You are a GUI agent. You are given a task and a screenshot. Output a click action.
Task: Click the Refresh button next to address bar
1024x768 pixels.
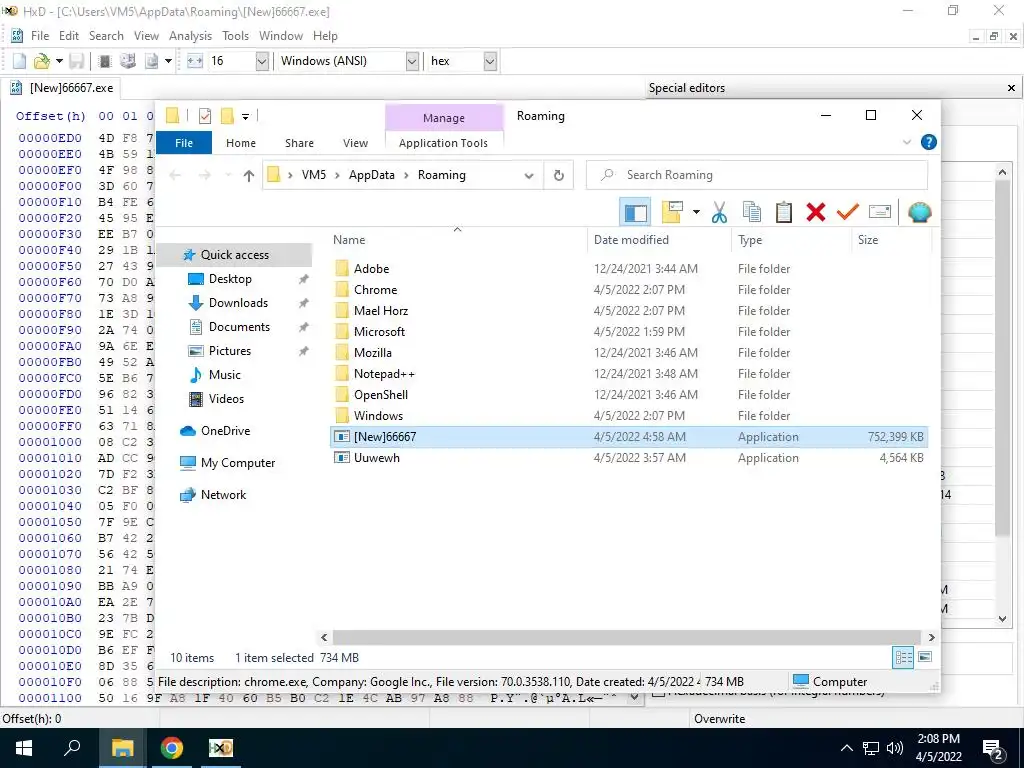coord(558,175)
